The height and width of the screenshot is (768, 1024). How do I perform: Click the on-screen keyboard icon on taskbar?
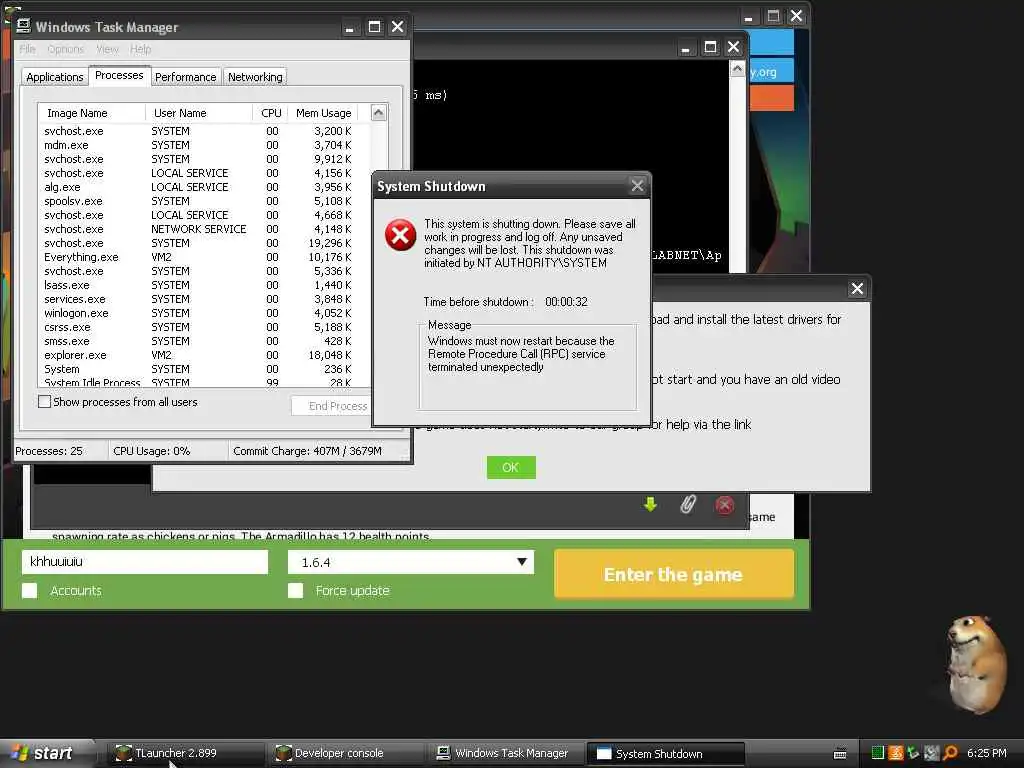tap(840, 754)
